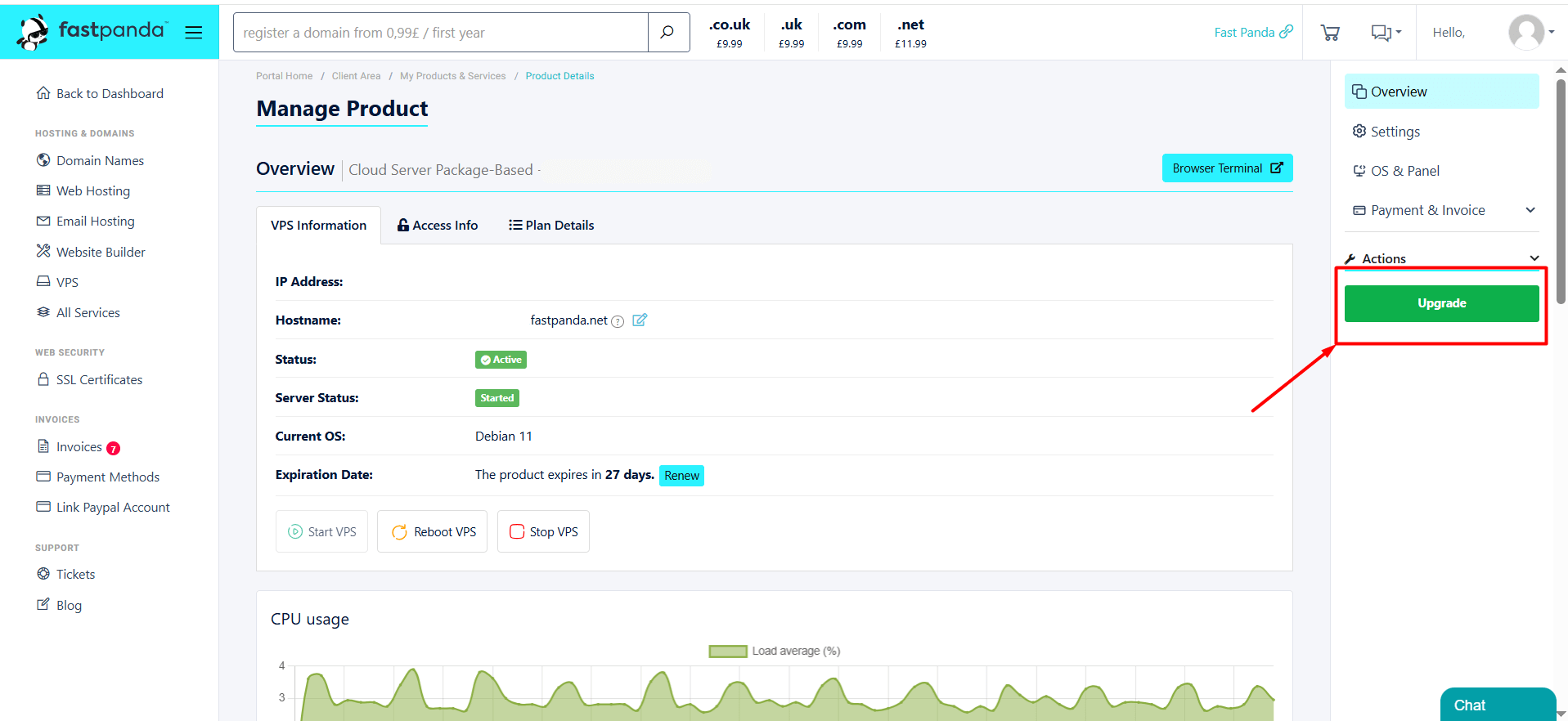Switch to the Plan Details tab
Viewport: 1568px width, 721px height.
click(x=551, y=226)
